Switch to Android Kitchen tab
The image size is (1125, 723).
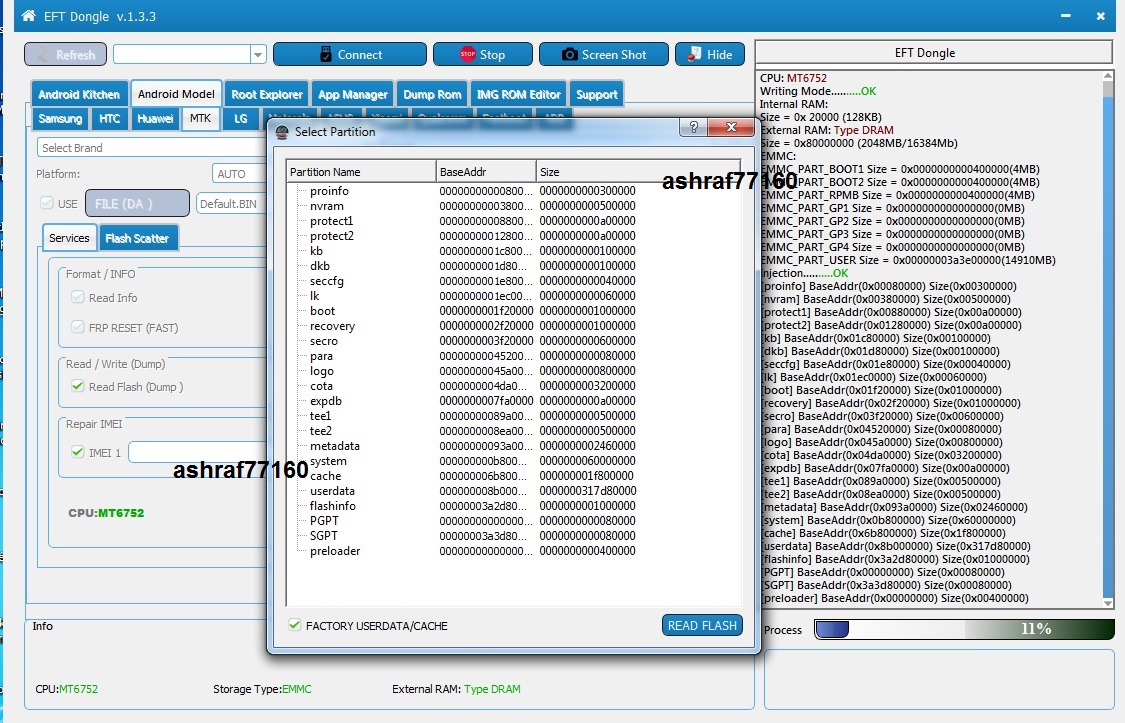click(x=79, y=94)
